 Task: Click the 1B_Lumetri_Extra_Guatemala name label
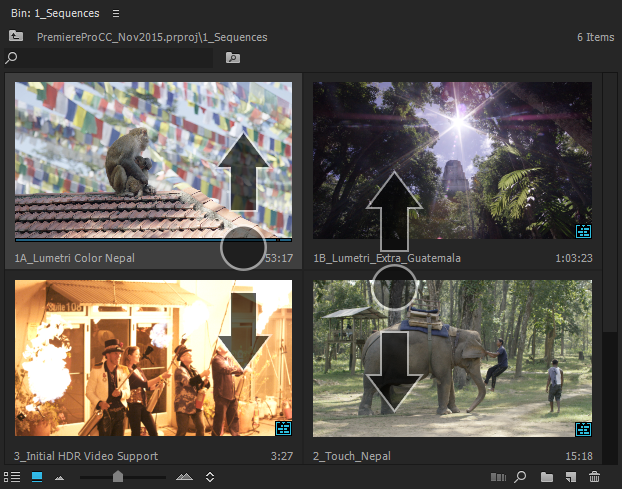[387, 258]
